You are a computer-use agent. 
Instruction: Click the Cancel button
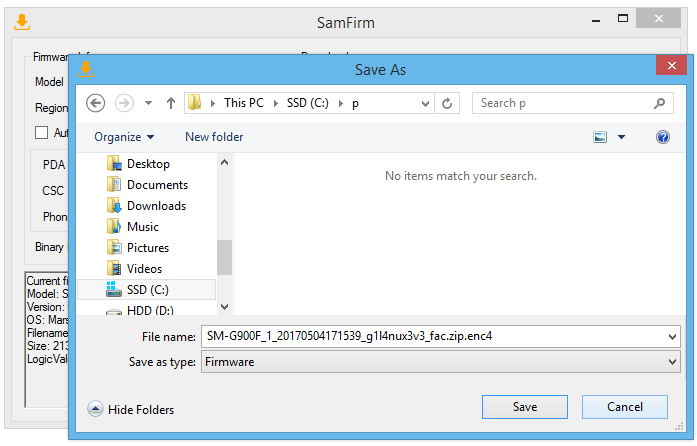pyautogui.click(x=625, y=407)
